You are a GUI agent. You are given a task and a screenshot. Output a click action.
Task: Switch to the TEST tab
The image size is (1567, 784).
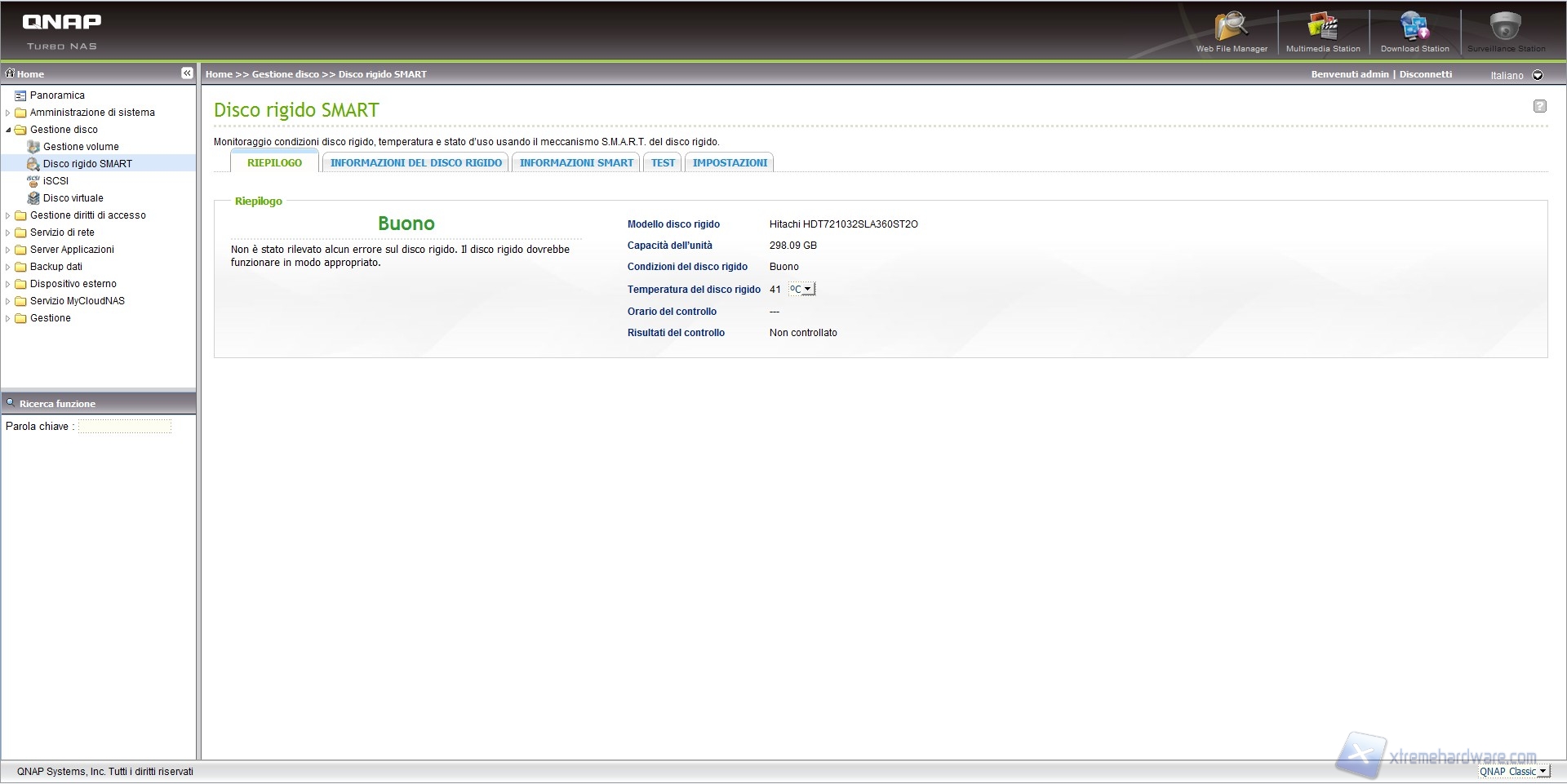[663, 163]
